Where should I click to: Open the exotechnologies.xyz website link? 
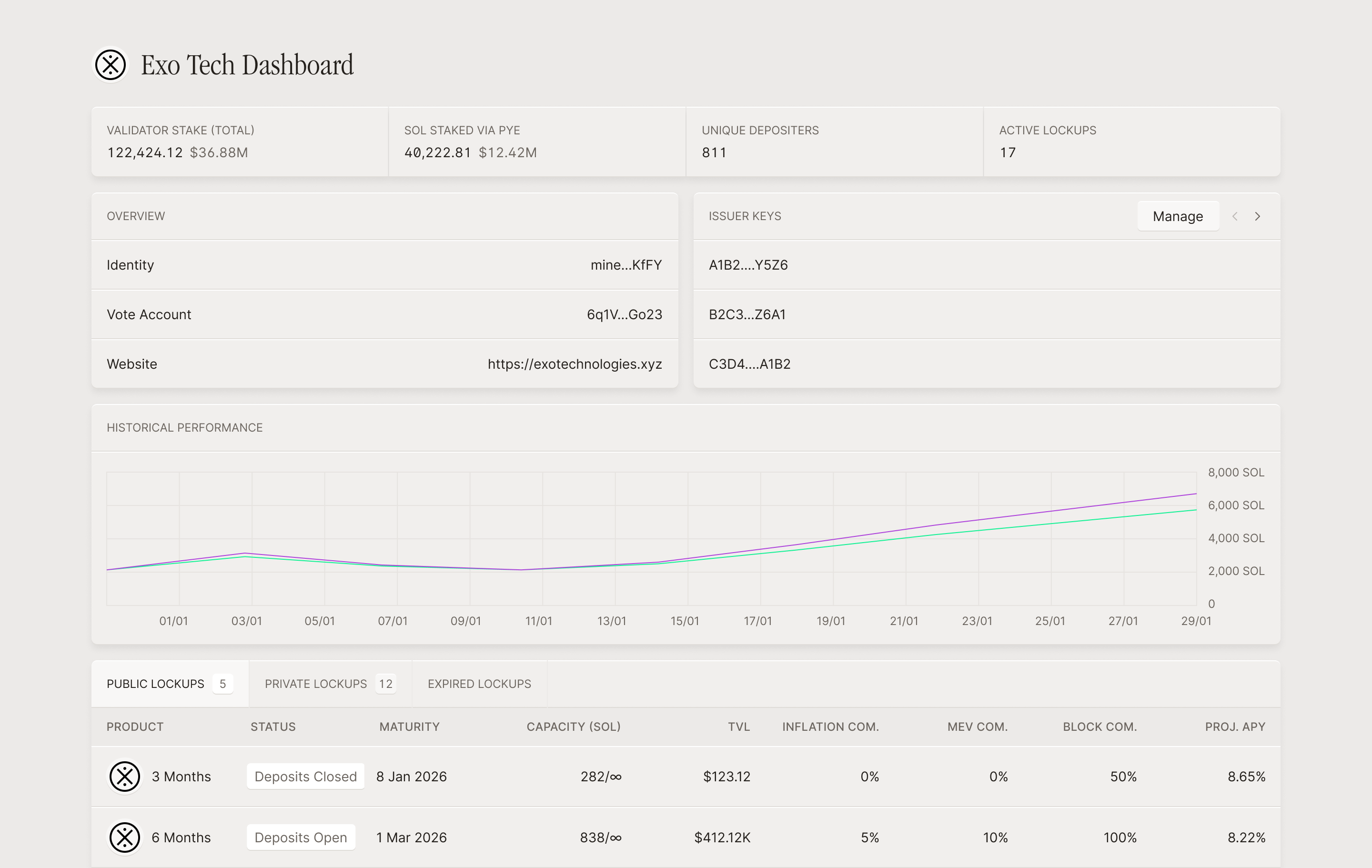coord(575,363)
